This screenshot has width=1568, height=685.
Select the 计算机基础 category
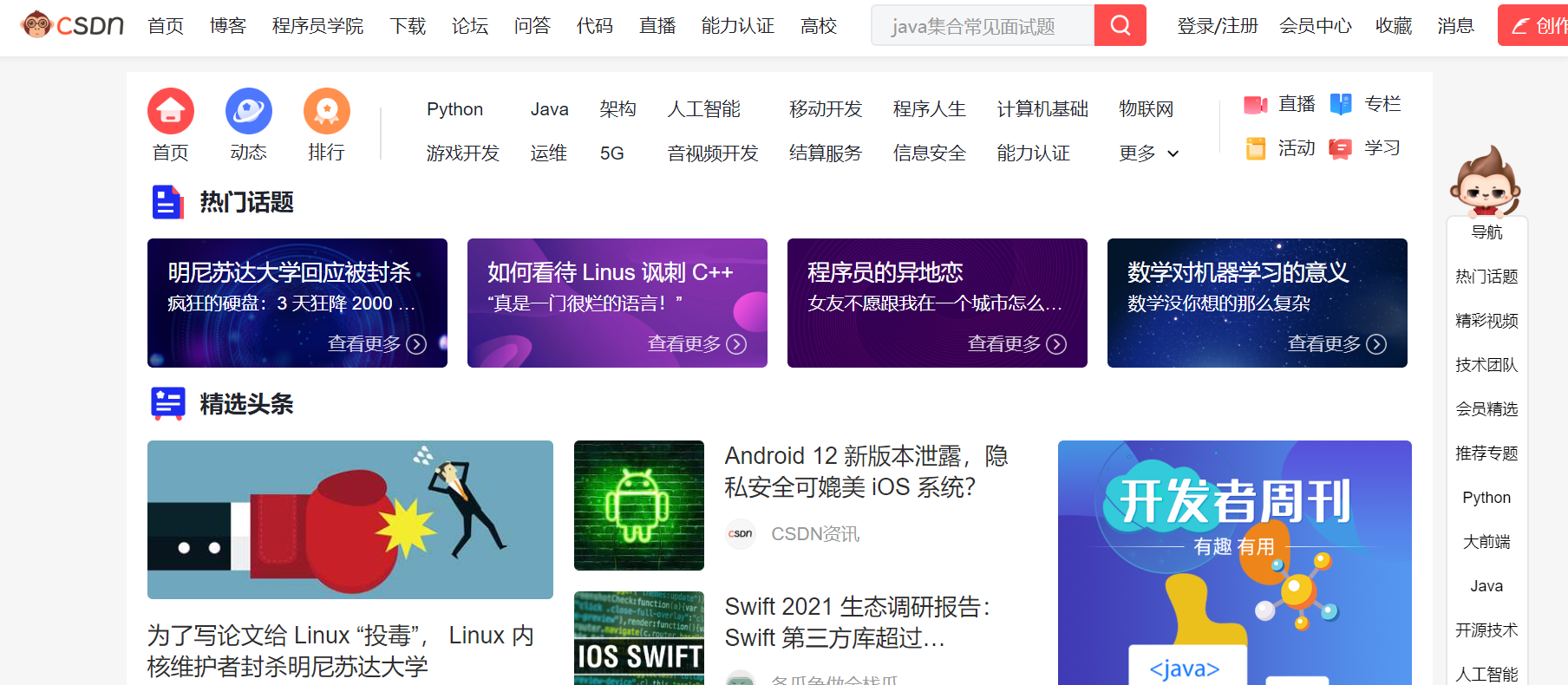[x=1042, y=109]
